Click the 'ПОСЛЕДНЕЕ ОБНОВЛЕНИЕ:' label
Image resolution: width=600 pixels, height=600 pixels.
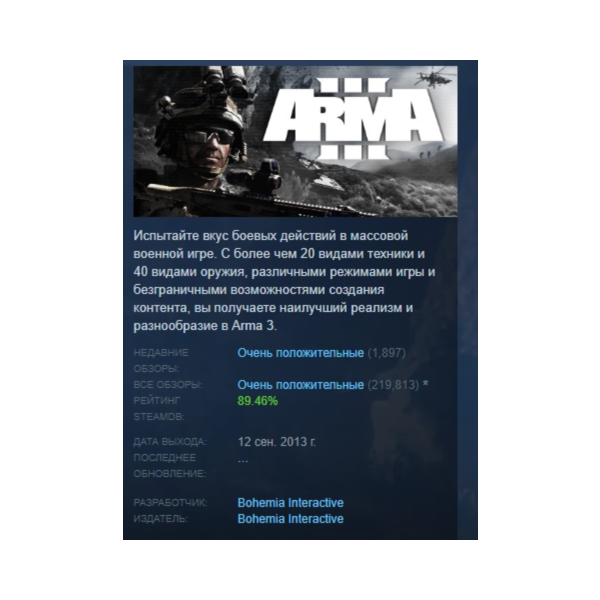[x=170, y=466]
